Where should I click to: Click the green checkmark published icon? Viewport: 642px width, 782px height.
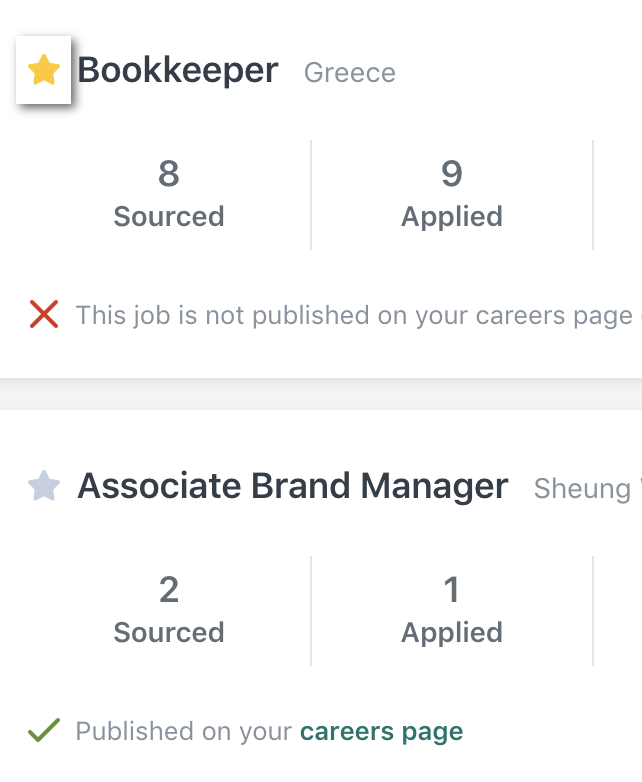click(44, 730)
